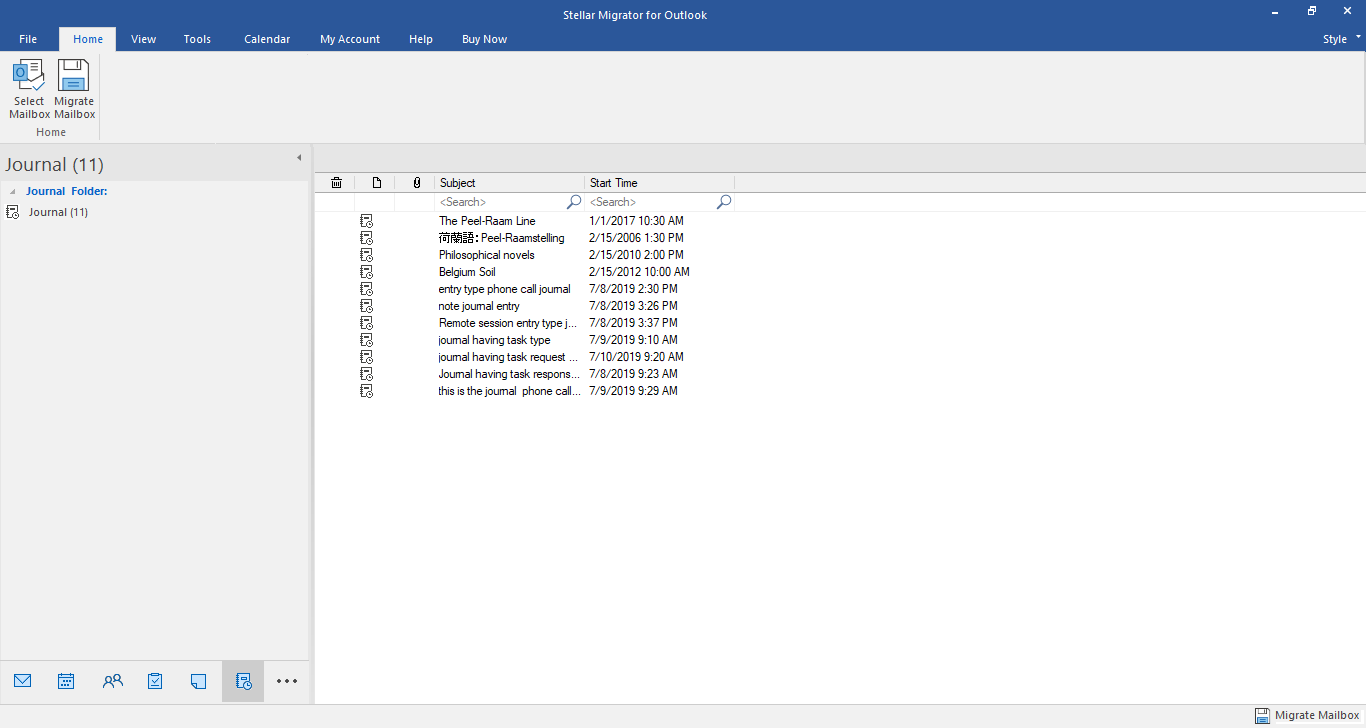Select 'Belgium Soil' entry
This screenshot has height=728, width=1366.
(x=467, y=272)
